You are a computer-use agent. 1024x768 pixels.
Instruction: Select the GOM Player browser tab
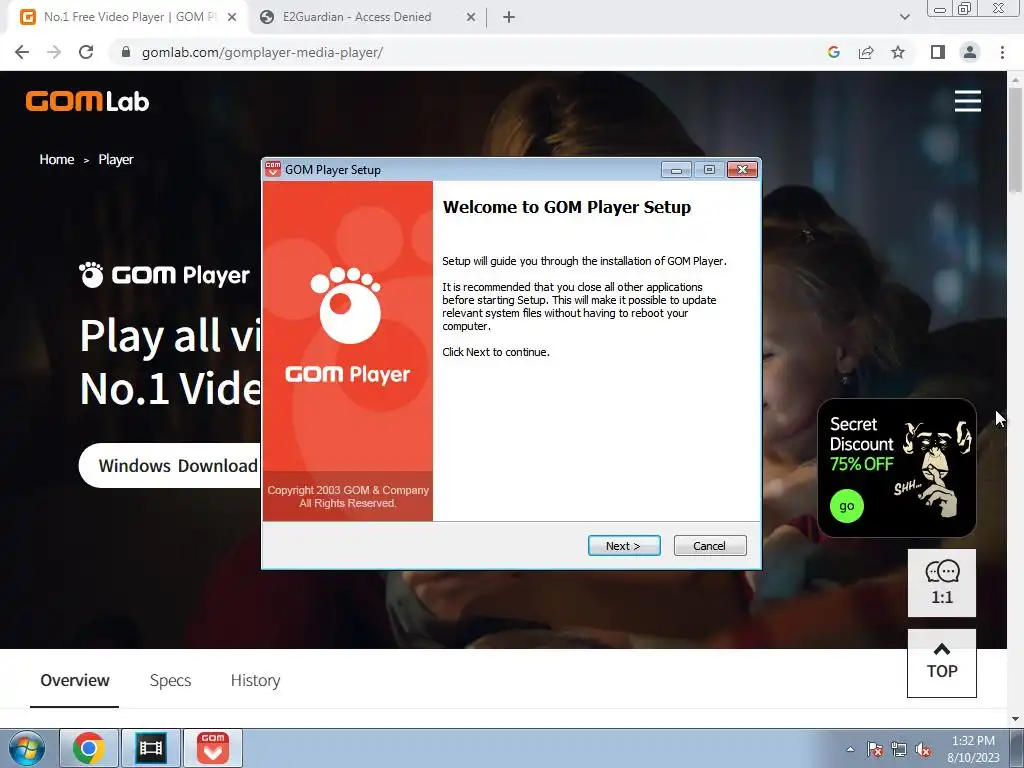[127, 17]
